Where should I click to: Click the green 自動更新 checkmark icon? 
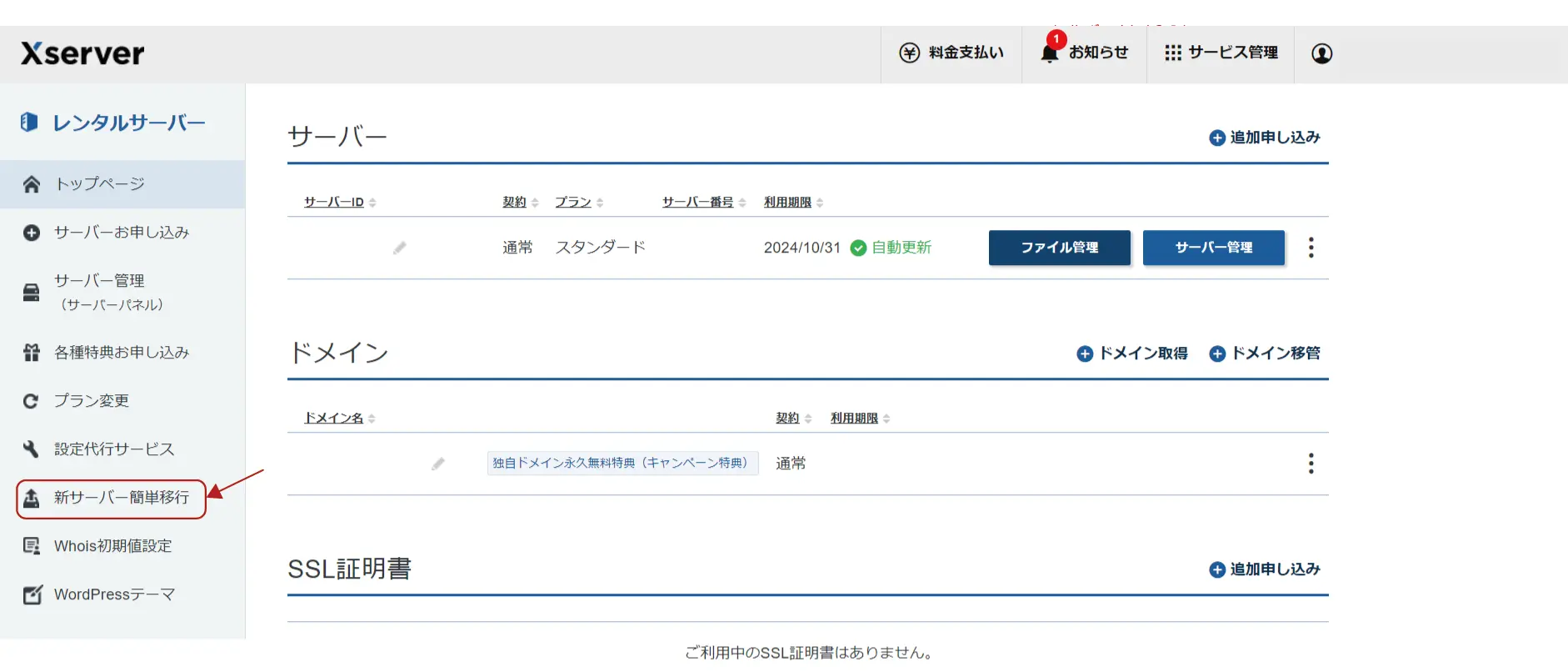[x=858, y=248]
